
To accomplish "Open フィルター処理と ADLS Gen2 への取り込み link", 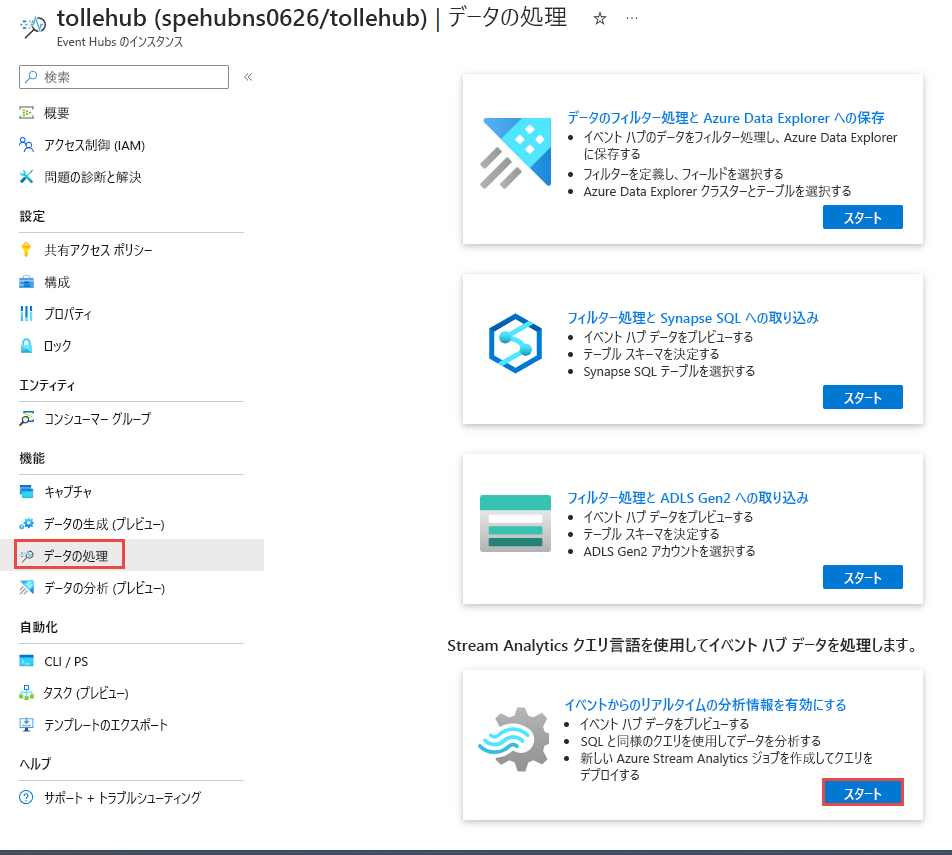I will click(x=688, y=498).
